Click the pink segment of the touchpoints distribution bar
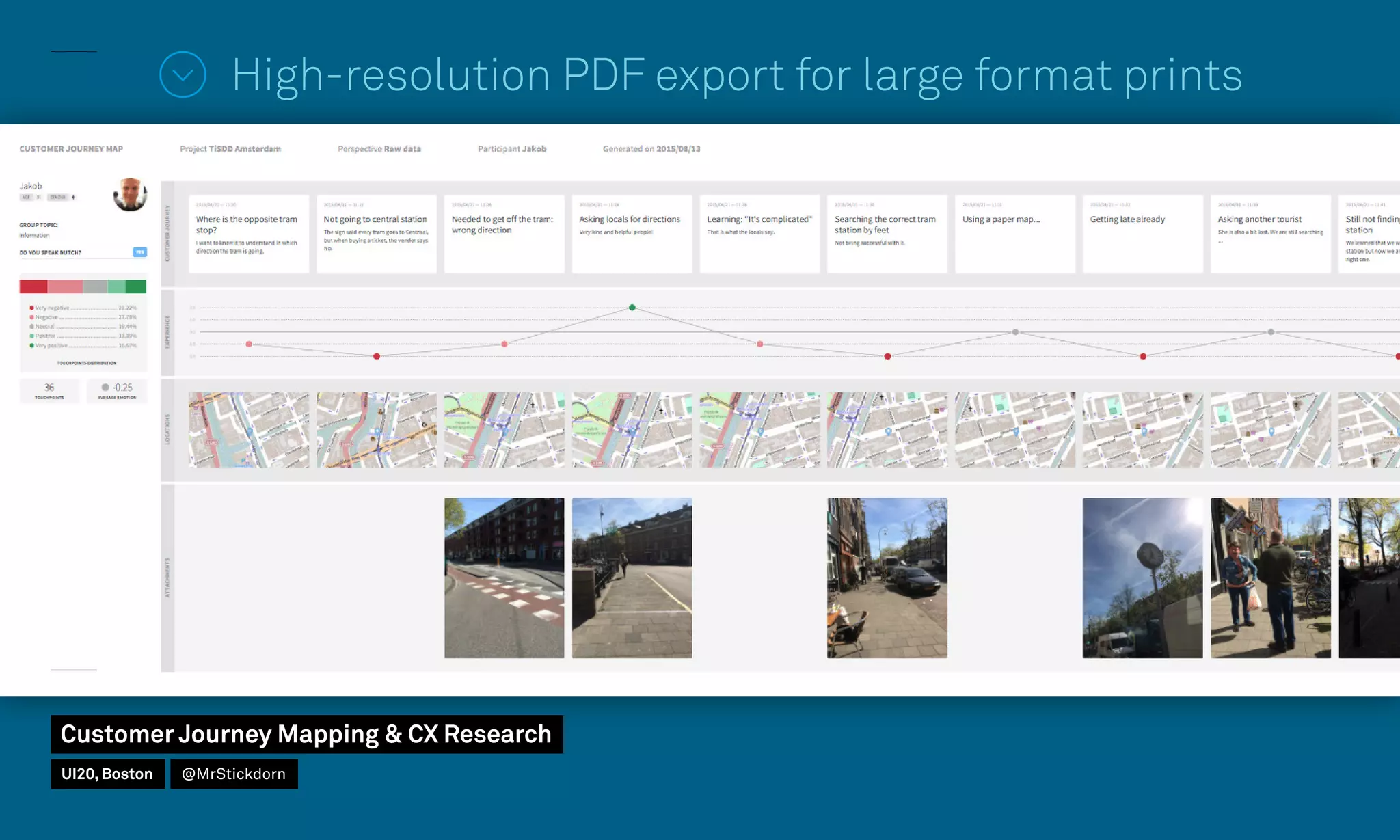The height and width of the screenshot is (840, 1400). [x=66, y=286]
